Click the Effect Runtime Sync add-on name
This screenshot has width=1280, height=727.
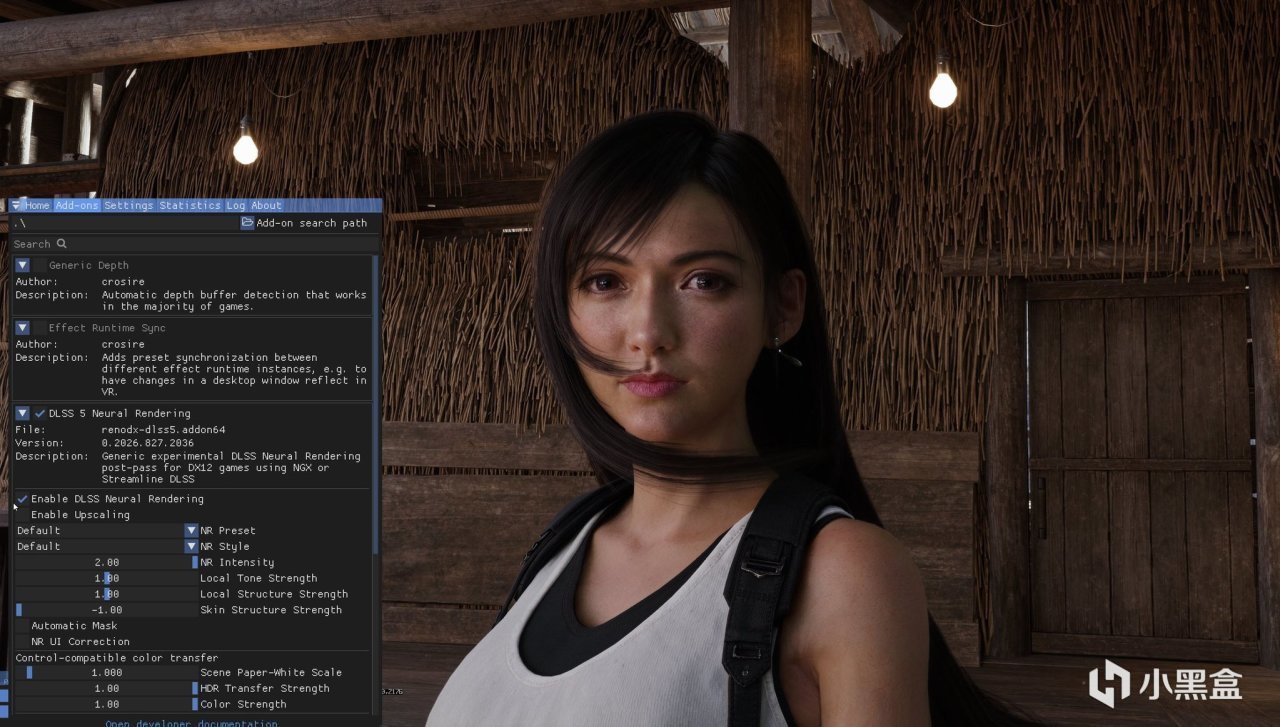[107, 327]
